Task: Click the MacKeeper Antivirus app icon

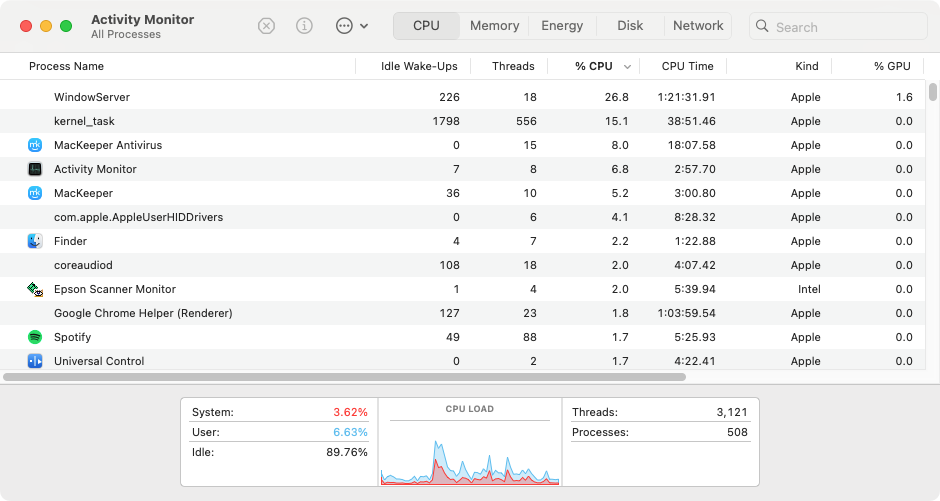Action: (35, 145)
